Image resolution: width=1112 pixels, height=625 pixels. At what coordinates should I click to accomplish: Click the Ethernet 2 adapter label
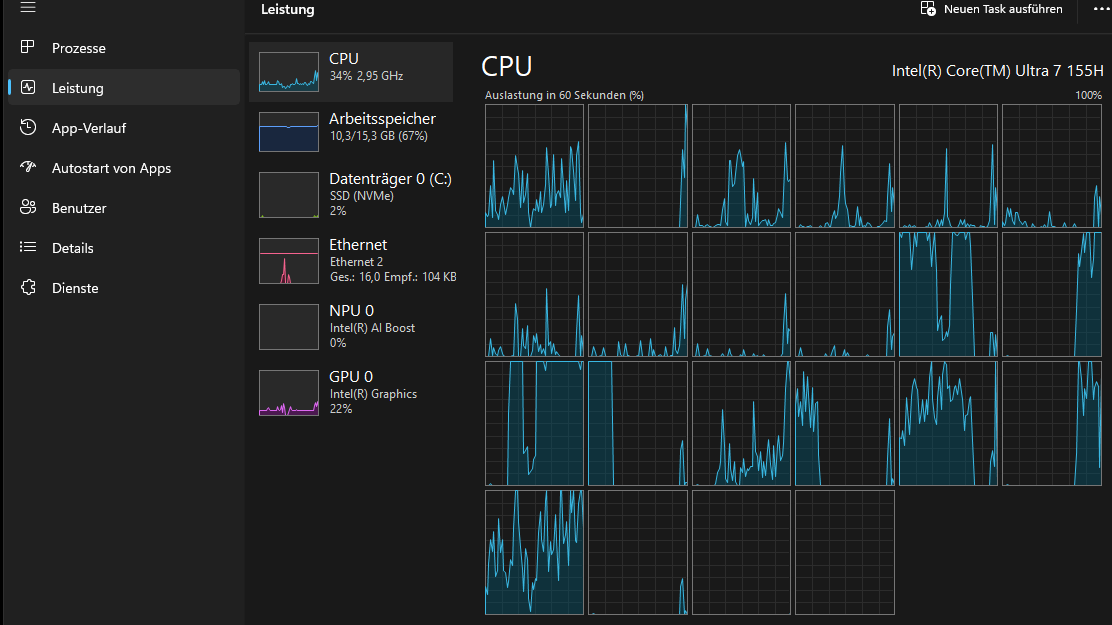point(356,262)
